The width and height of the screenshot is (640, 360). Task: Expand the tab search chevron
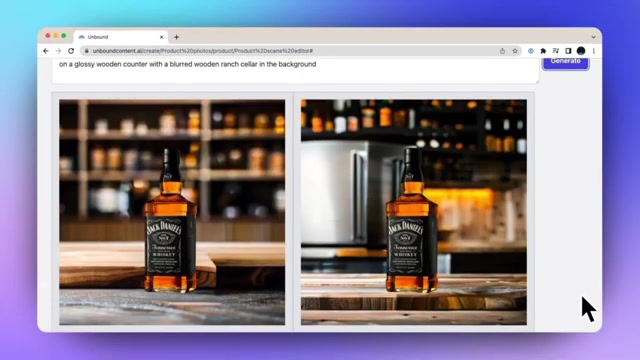point(593,37)
